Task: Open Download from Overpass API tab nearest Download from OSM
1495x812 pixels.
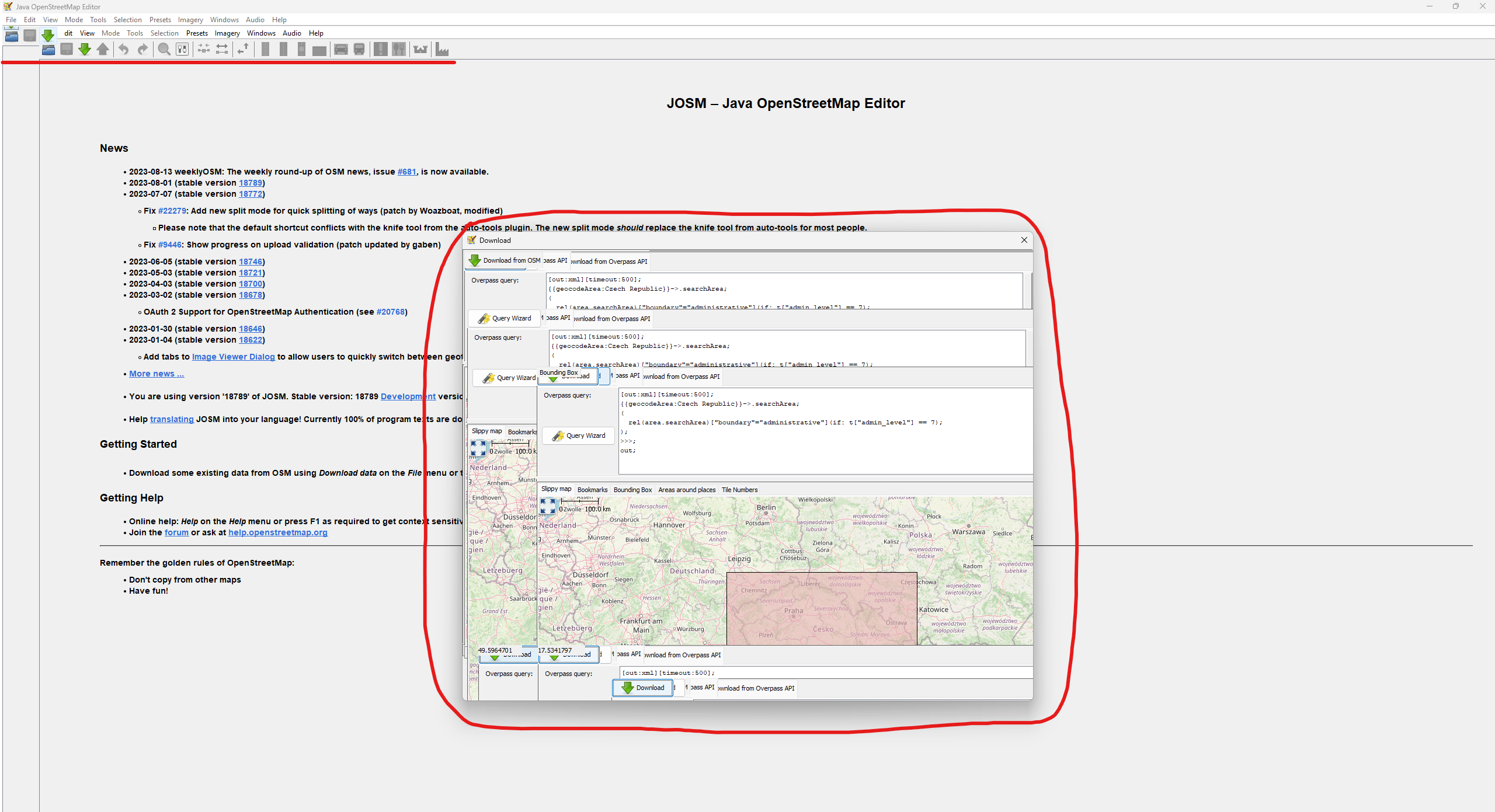Action: pos(609,262)
